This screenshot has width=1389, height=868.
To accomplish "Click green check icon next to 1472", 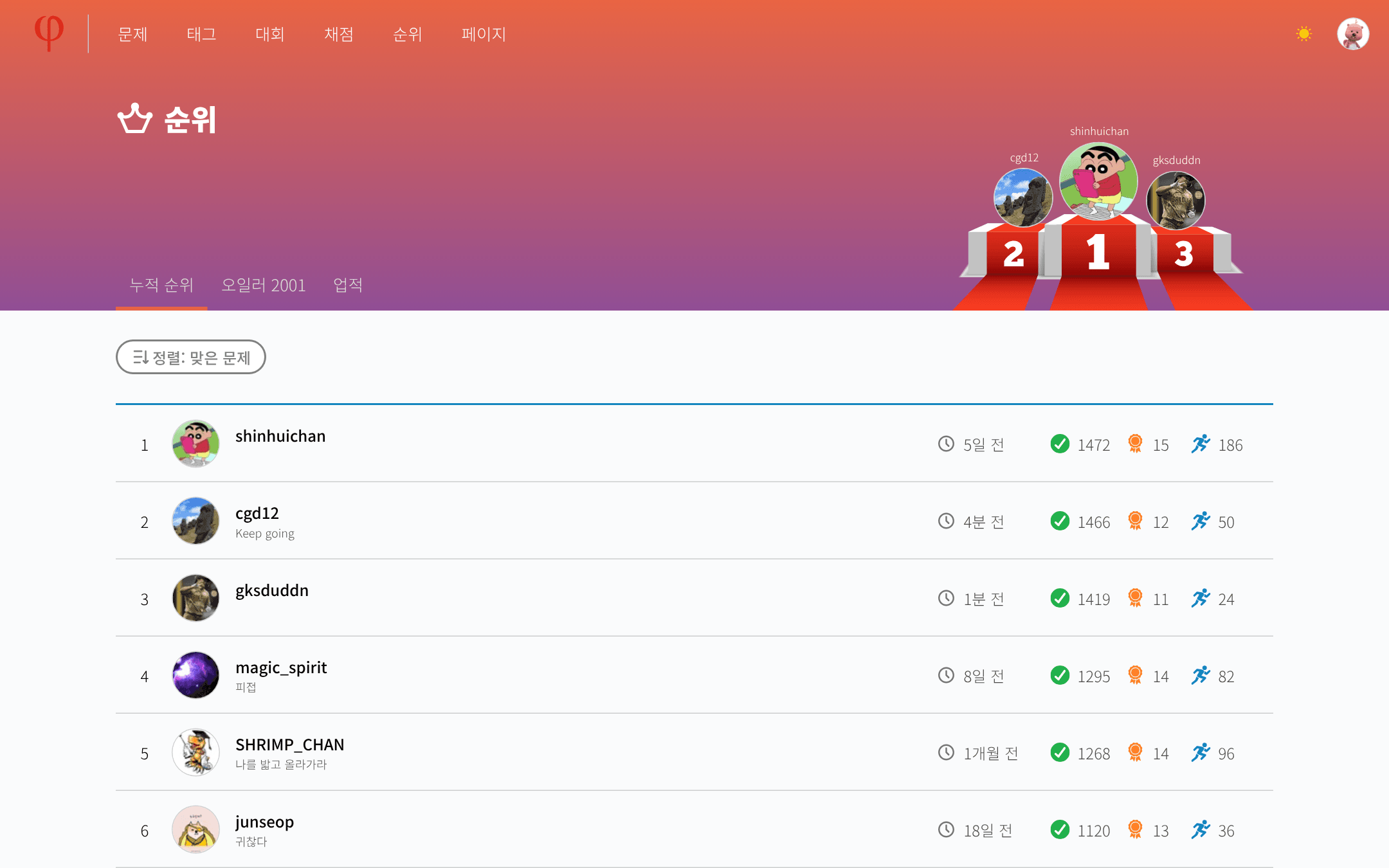I will tap(1060, 444).
